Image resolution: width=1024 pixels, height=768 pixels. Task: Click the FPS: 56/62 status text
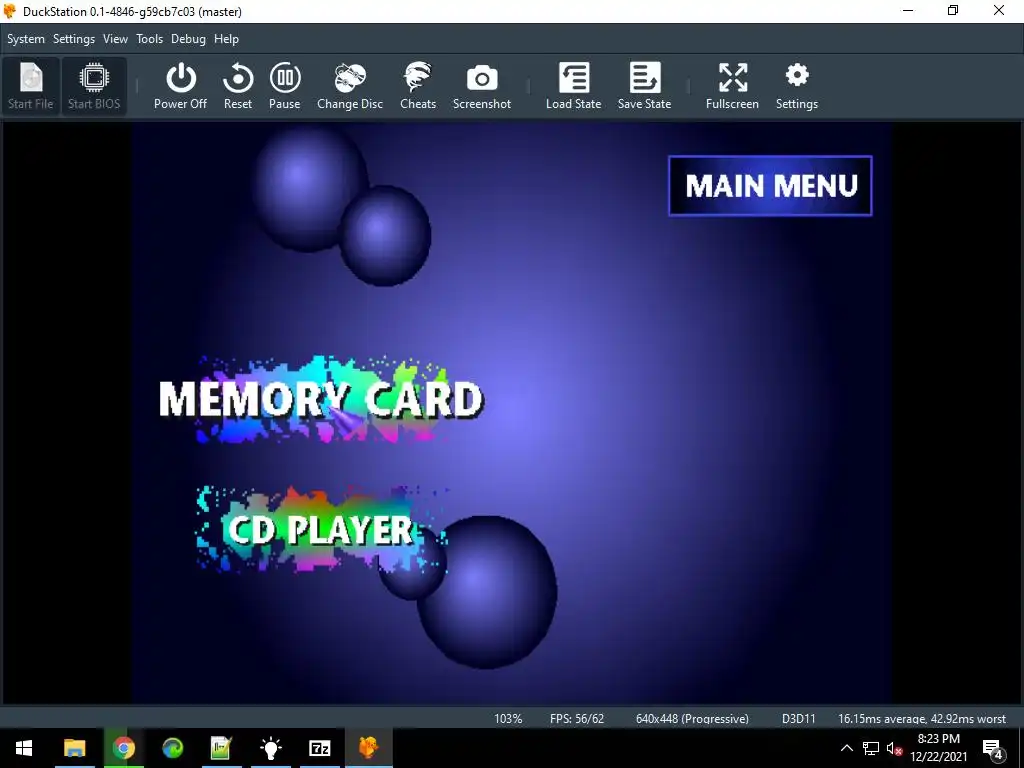click(577, 718)
